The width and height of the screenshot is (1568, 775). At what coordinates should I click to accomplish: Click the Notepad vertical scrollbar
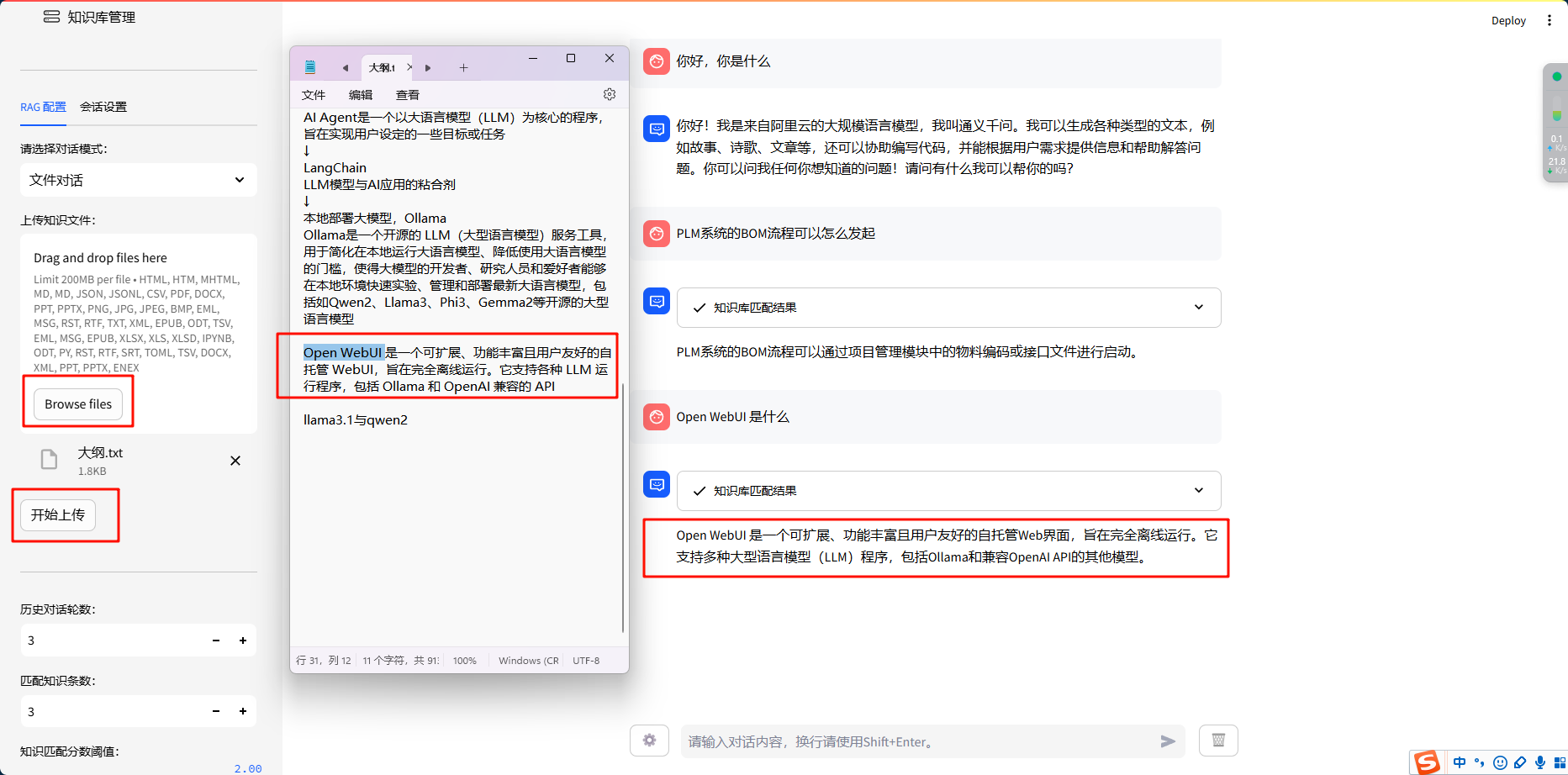pyautogui.click(x=623, y=509)
